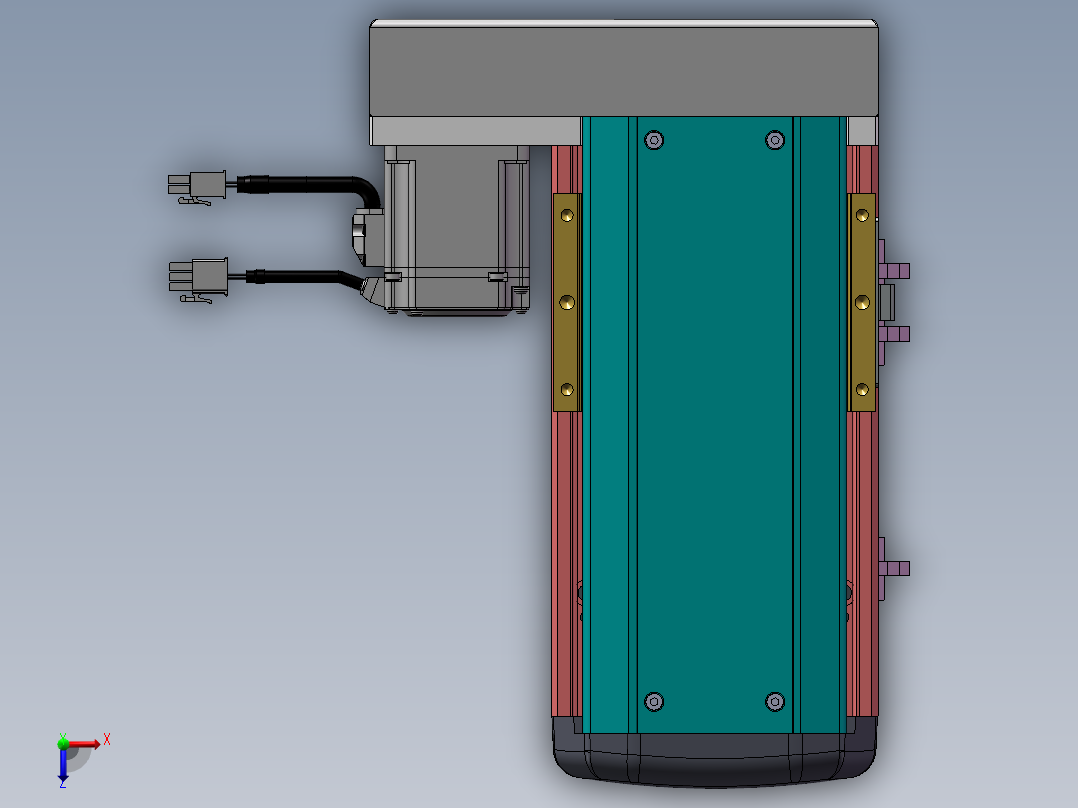This screenshot has height=808, width=1078.
Task: Click the green Y axis origin of the triad
Action: click(x=63, y=743)
